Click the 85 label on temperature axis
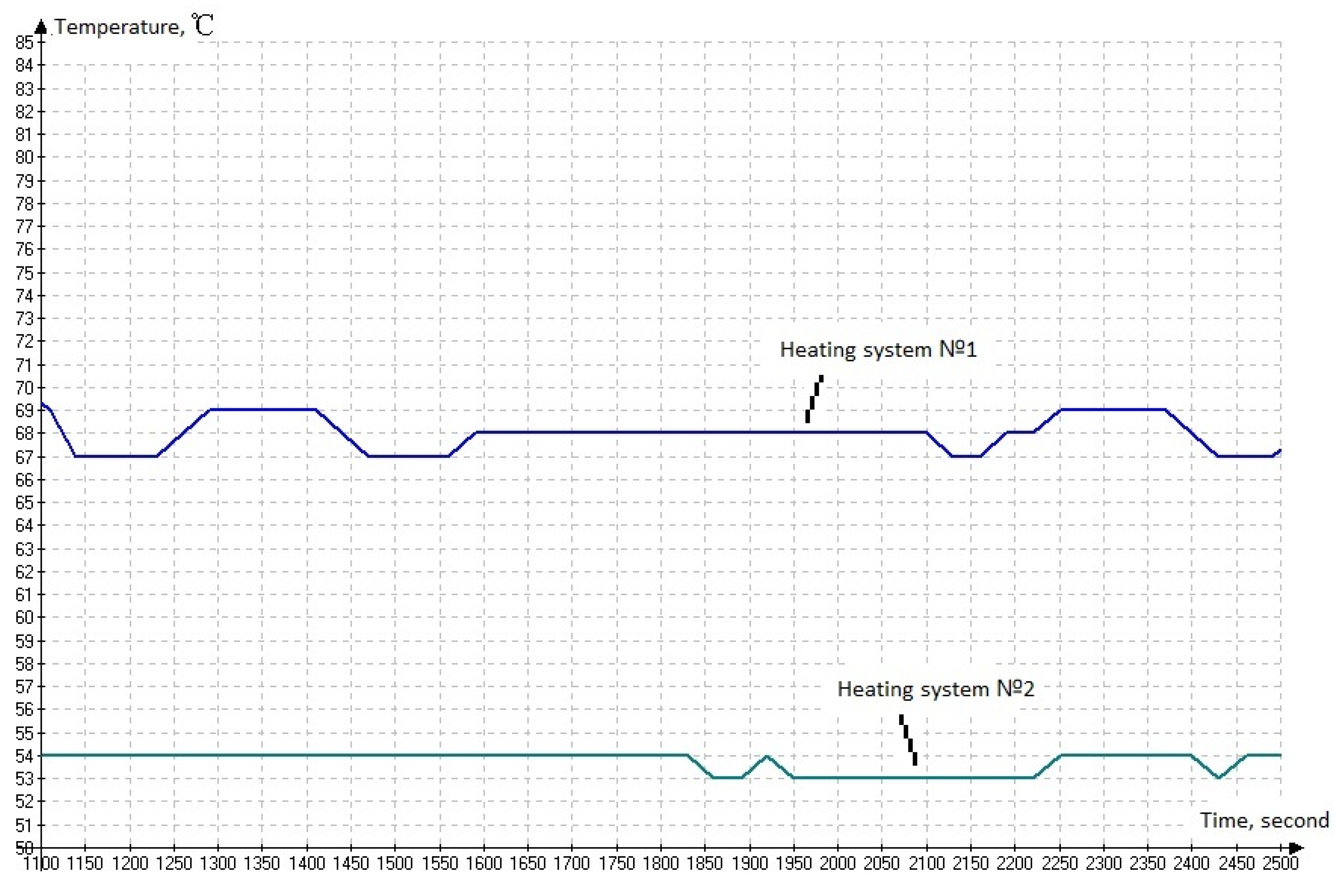1339x896 pixels. click(x=24, y=42)
